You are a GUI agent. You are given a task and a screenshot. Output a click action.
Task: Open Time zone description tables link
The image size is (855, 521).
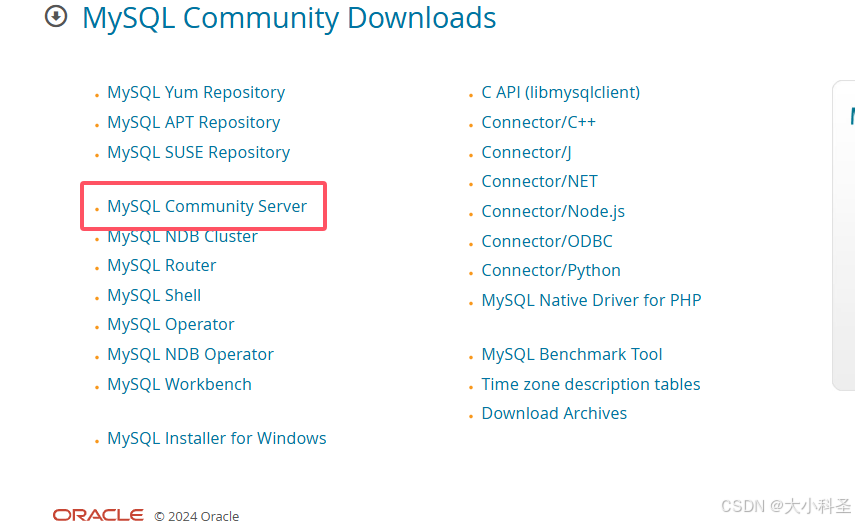591,384
